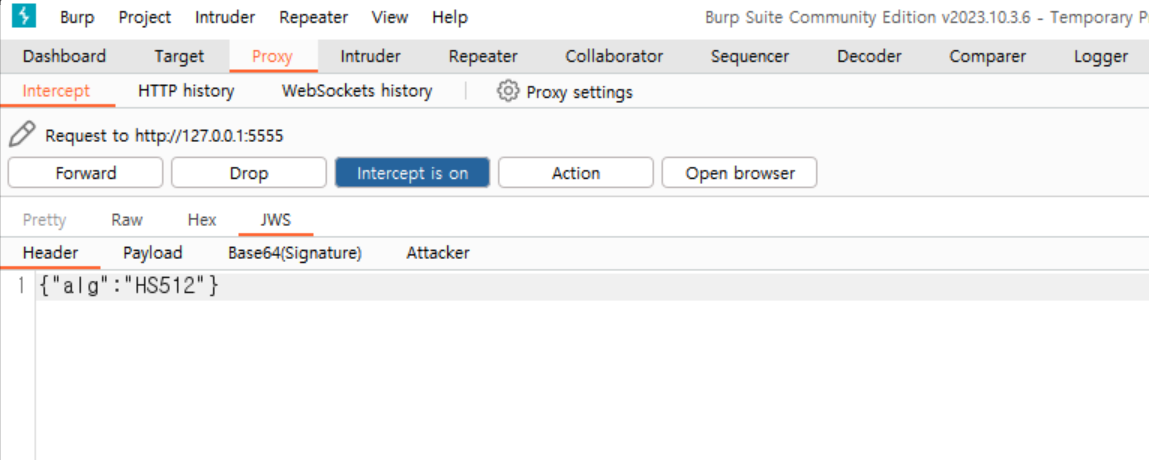Click the pencil edit icon beside Request

[22, 135]
